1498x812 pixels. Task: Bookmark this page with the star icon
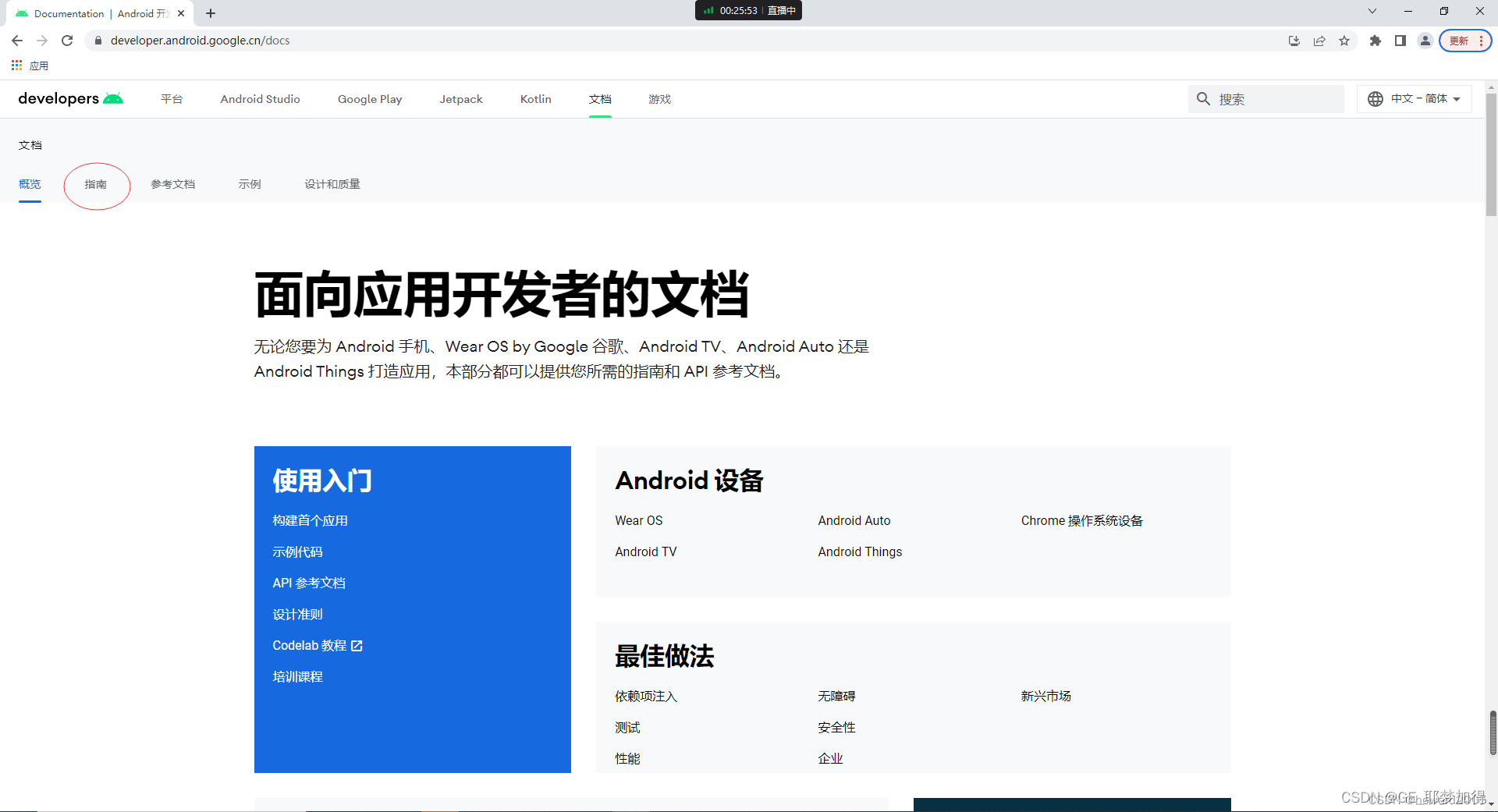tap(1344, 41)
